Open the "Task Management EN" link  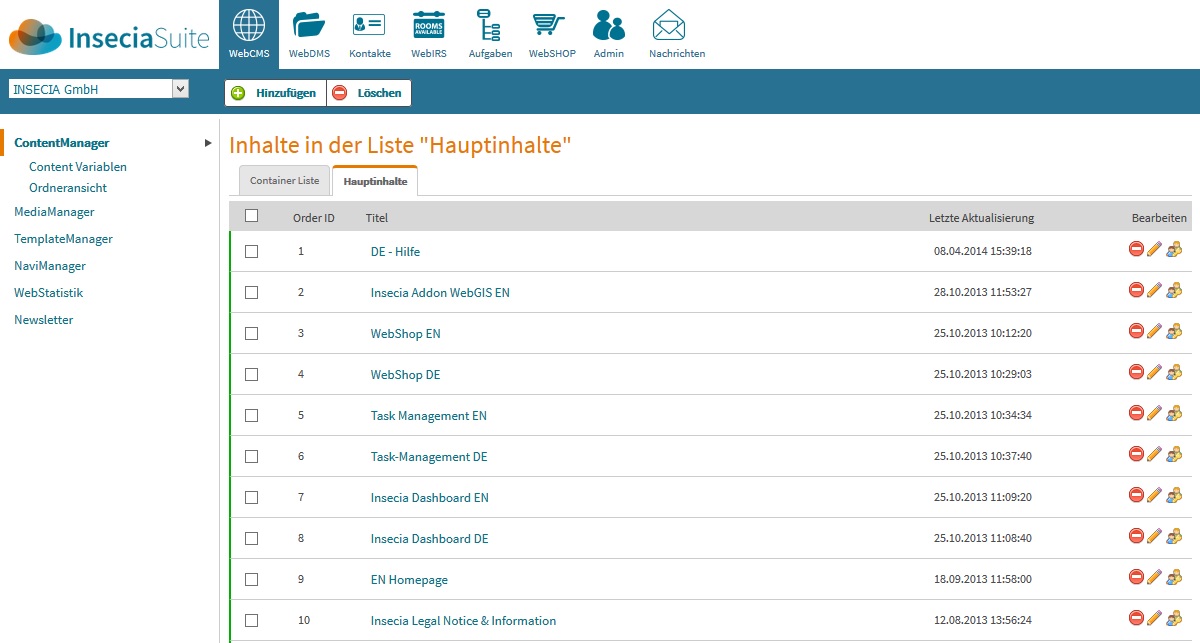429,416
